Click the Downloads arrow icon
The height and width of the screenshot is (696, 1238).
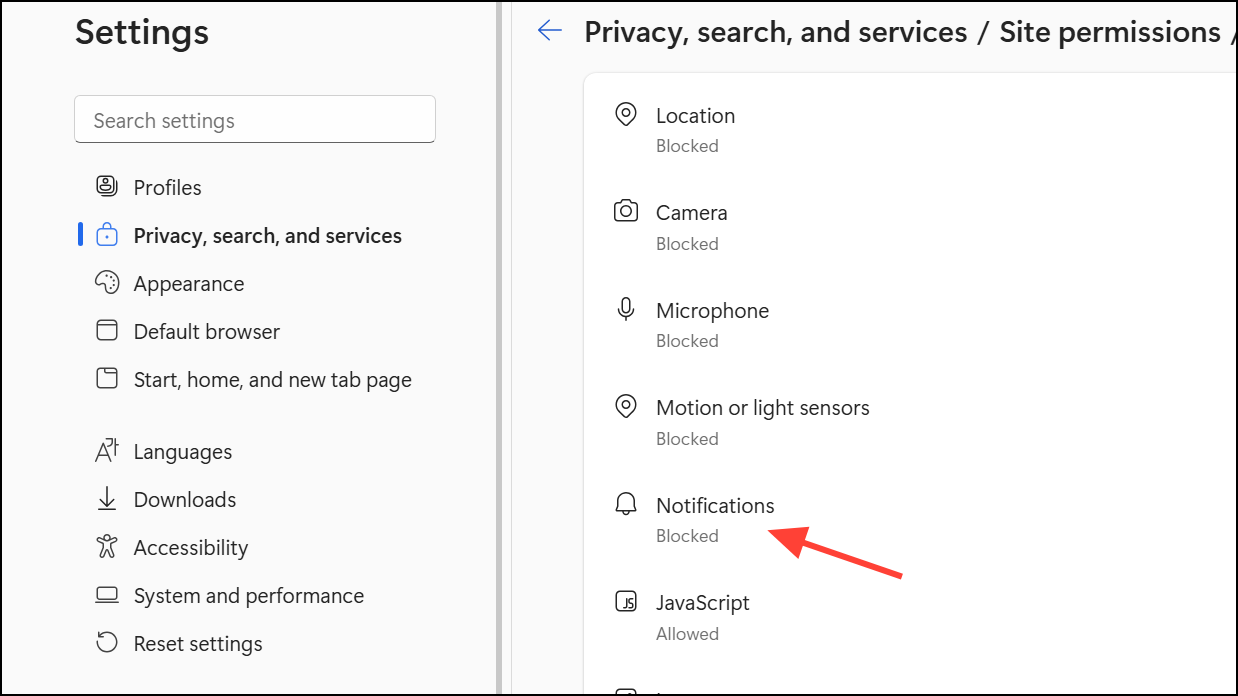tap(107, 499)
